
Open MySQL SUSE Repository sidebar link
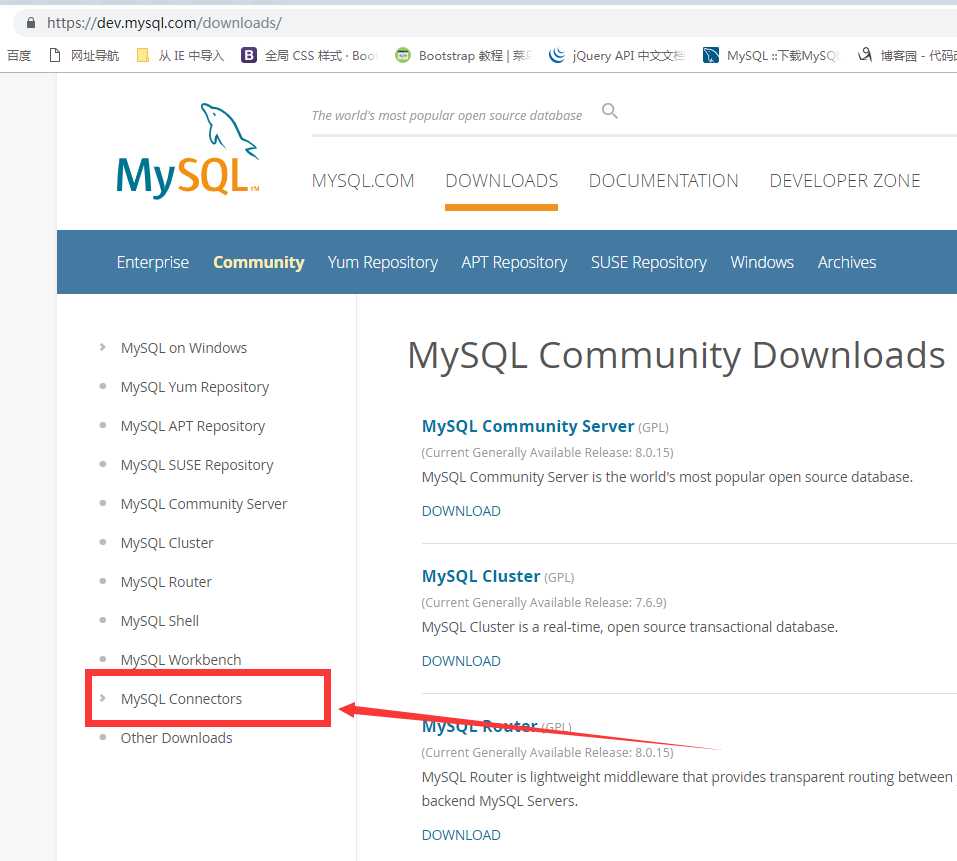[197, 466]
